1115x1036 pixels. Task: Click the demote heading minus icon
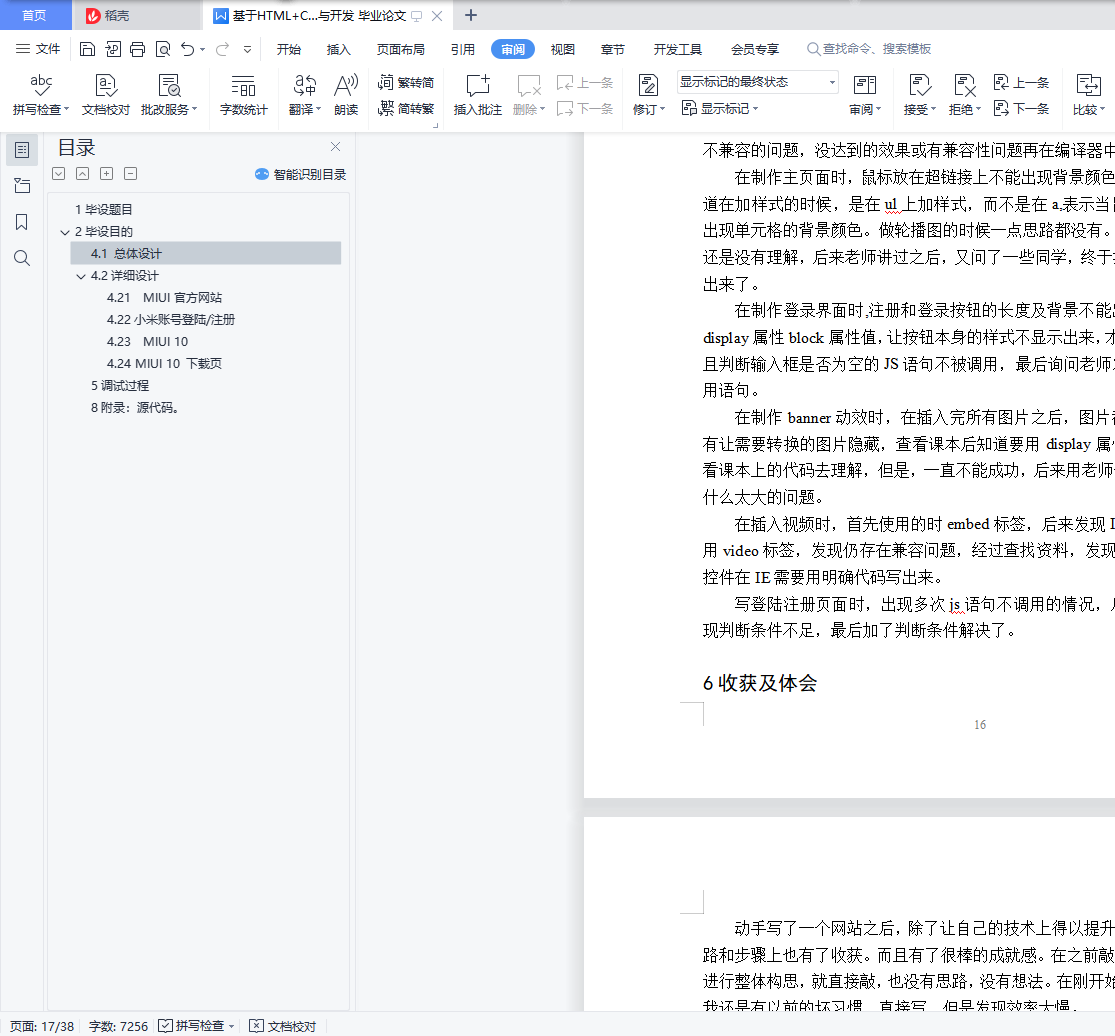(131, 173)
